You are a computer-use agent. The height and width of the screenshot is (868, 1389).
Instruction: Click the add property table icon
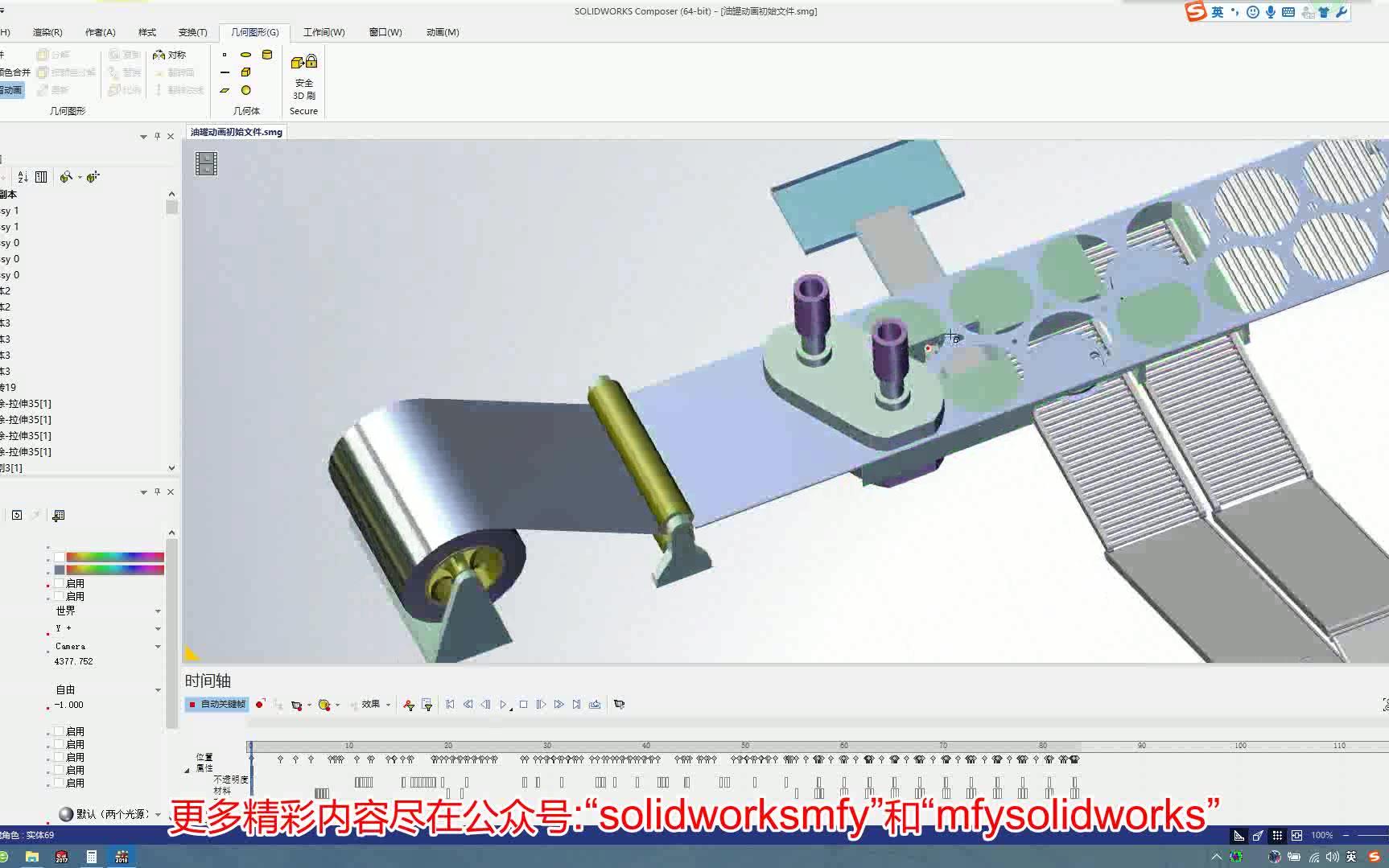[x=59, y=515]
